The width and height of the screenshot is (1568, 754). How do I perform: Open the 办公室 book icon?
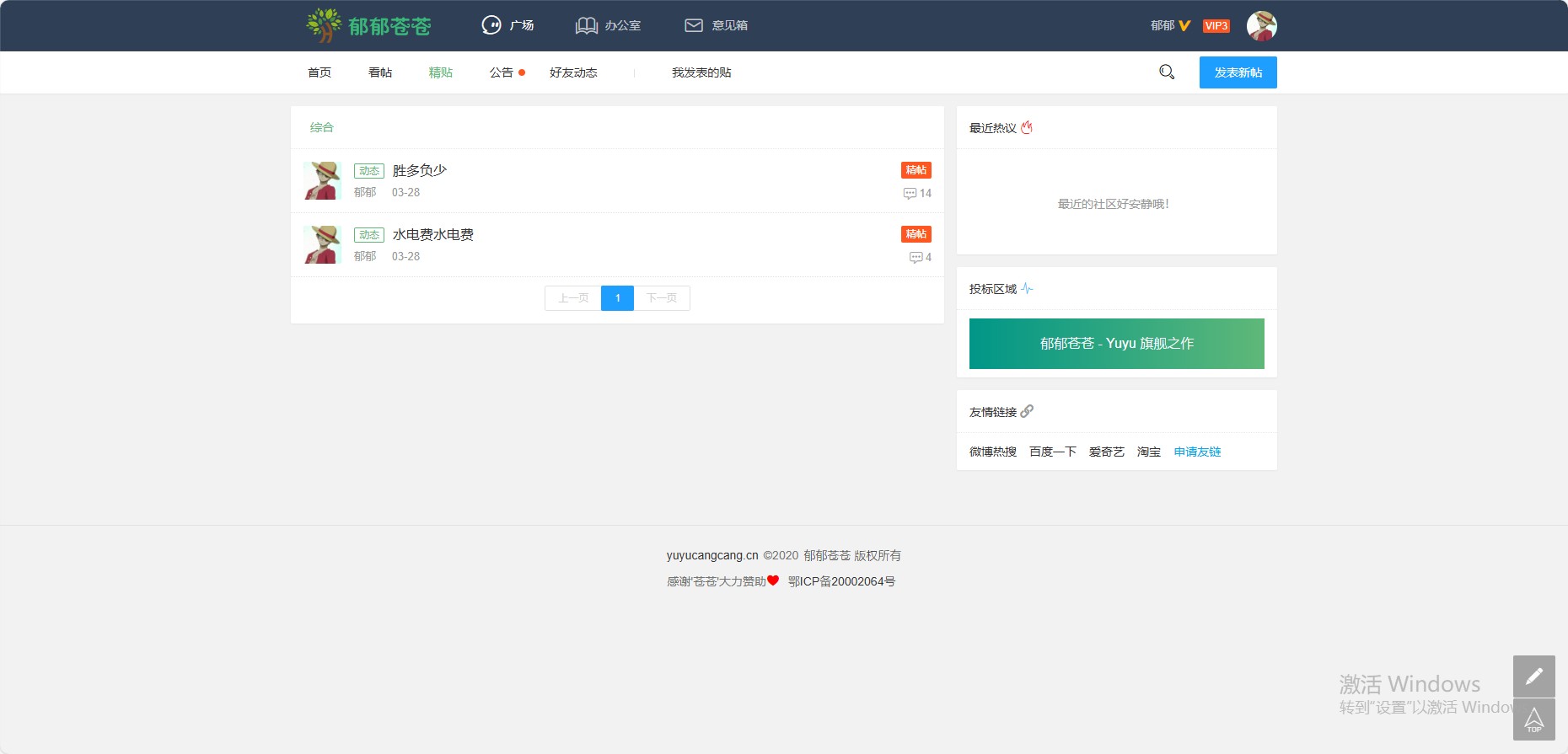586,25
